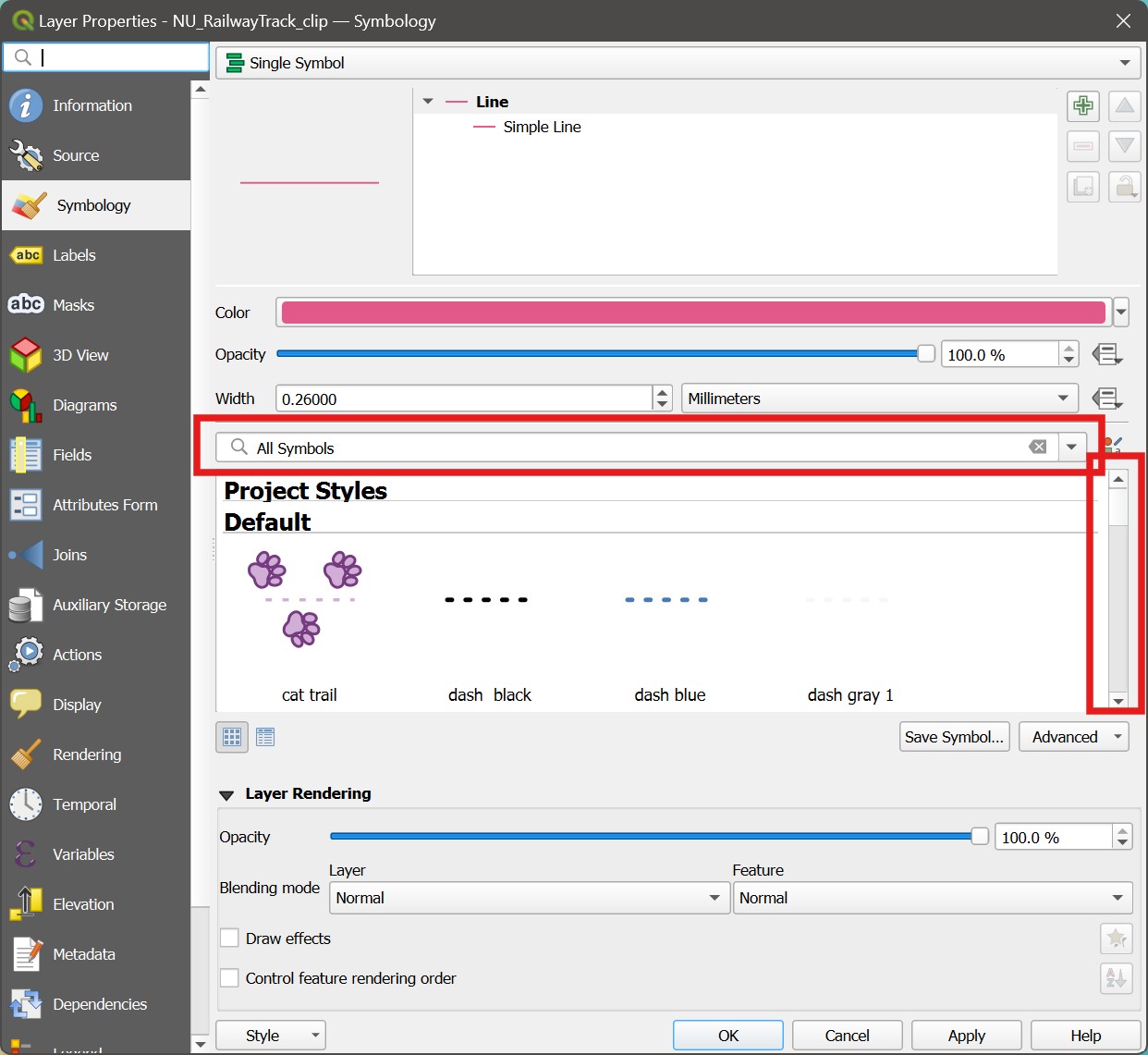Image resolution: width=1148 pixels, height=1055 pixels.
Task: Click the Help button
Action: [1085, 1036]
